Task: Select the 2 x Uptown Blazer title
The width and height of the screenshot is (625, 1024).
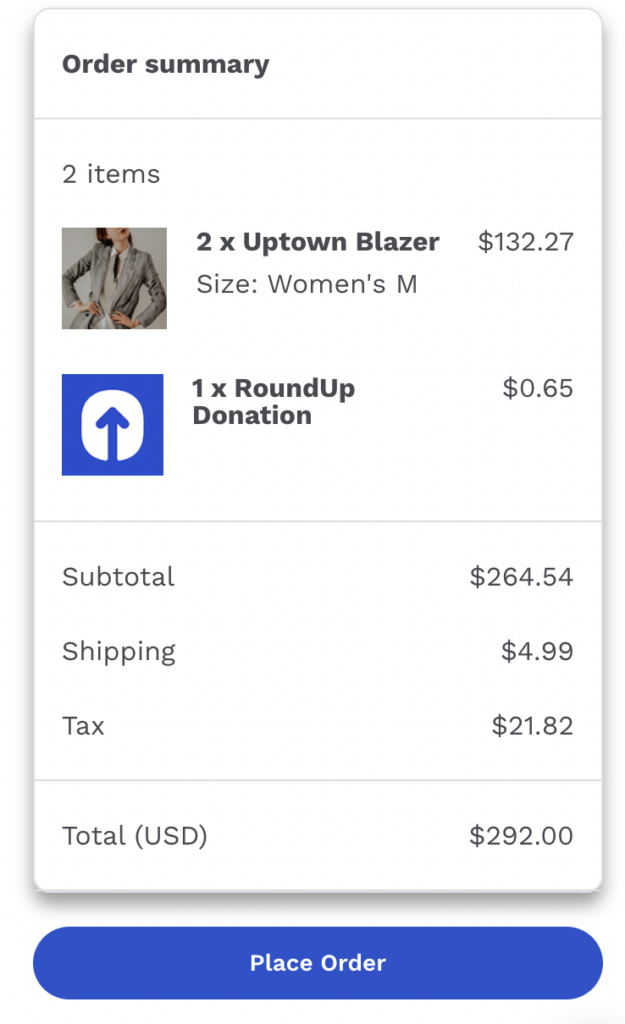Action: (318, 242)
